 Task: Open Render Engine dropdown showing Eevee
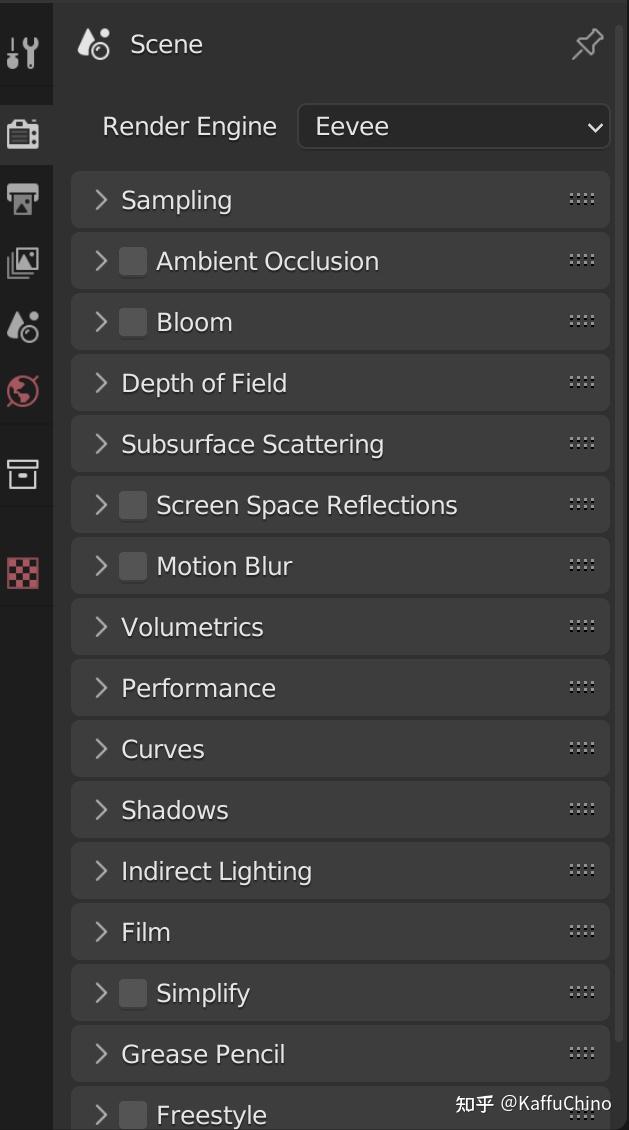pos(453,127)
